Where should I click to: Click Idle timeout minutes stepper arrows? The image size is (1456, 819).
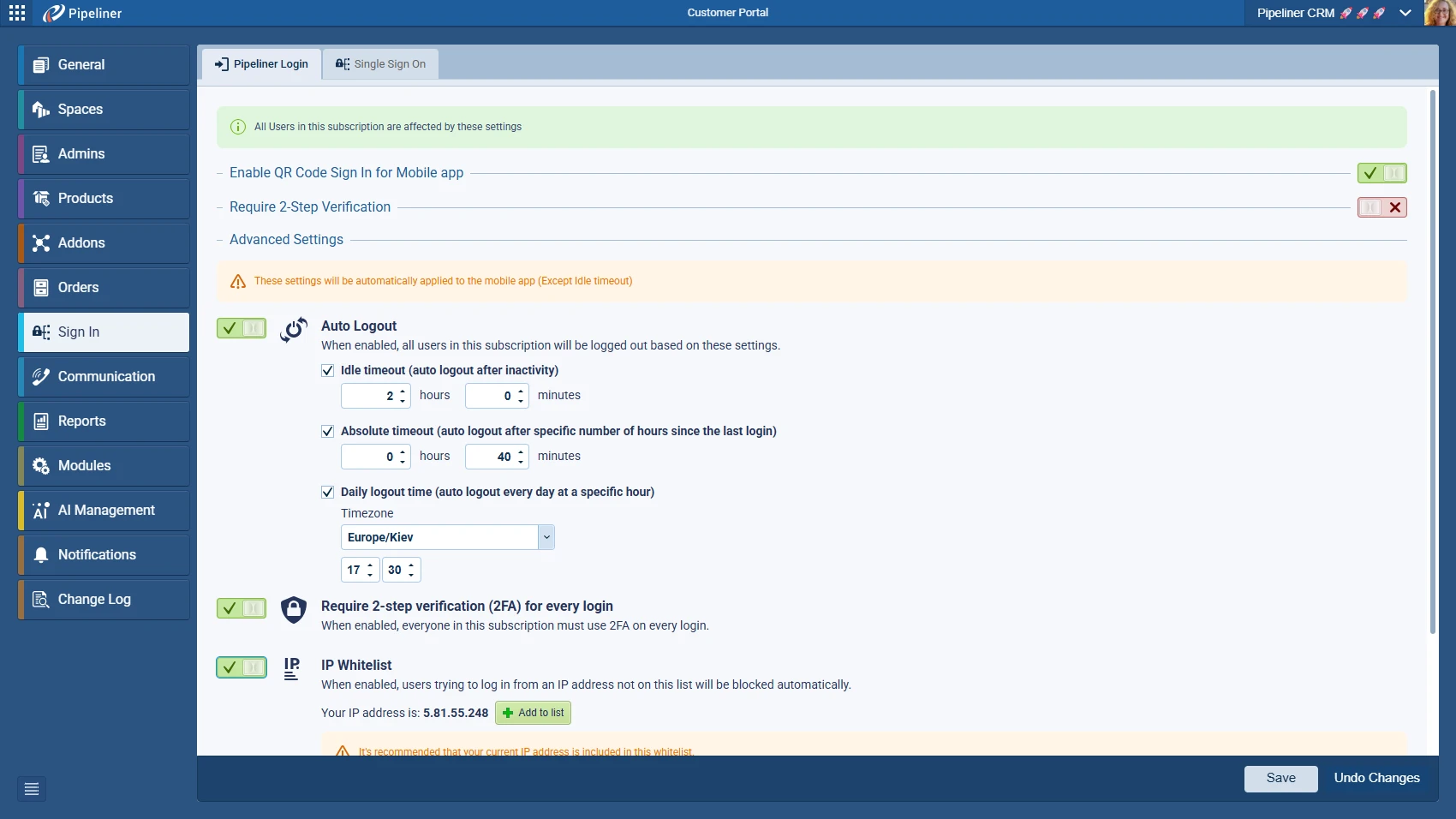(x=521, y=396)
